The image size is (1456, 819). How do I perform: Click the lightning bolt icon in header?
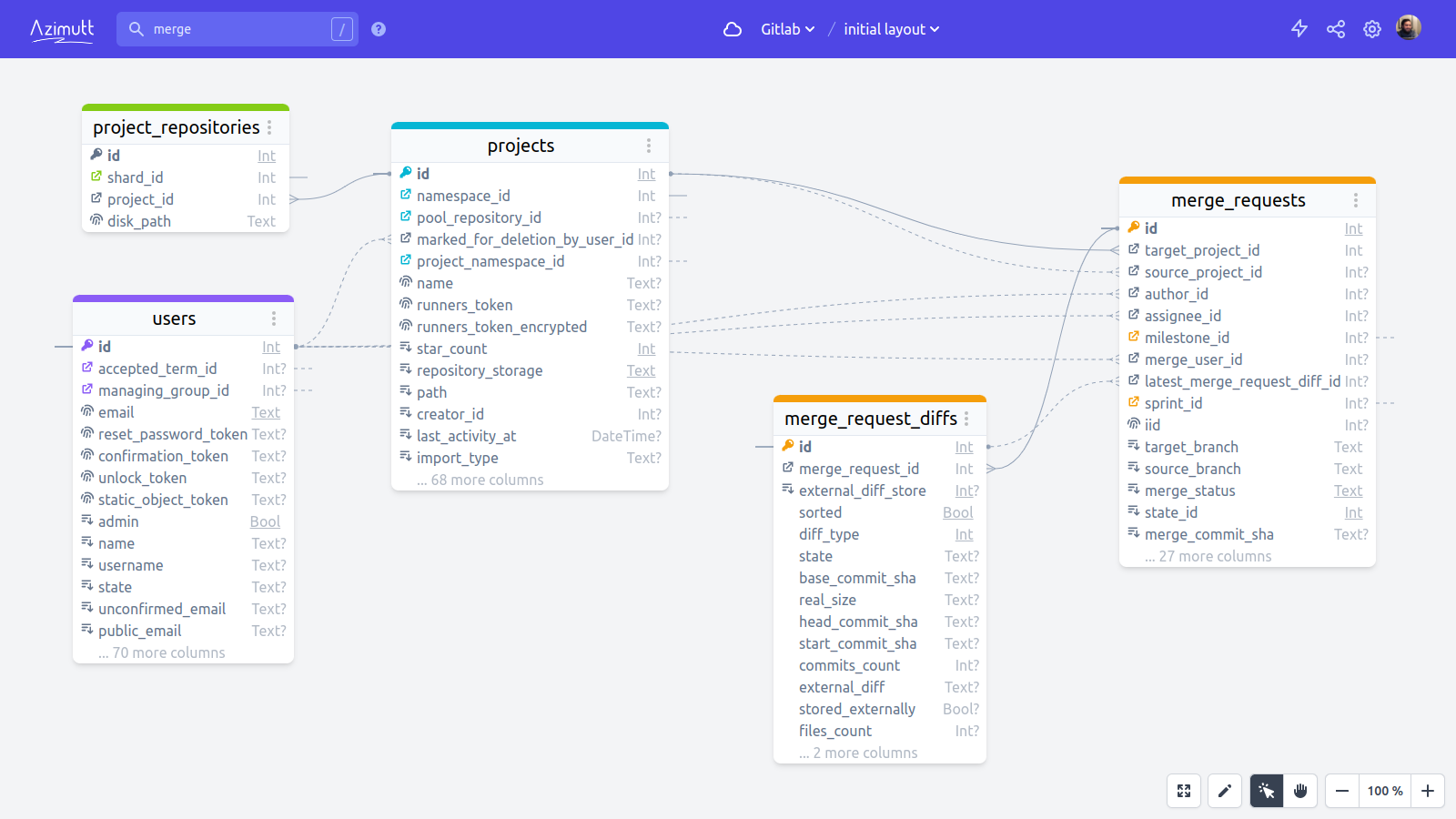pos(1299,29)
